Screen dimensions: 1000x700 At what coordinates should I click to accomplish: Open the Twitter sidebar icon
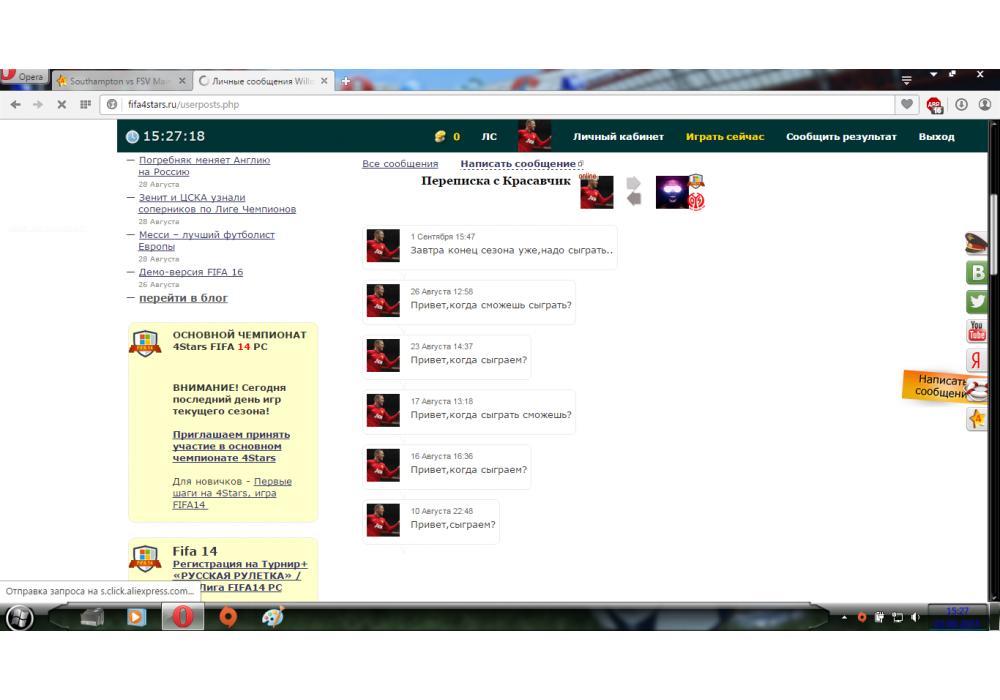point(976,301)
